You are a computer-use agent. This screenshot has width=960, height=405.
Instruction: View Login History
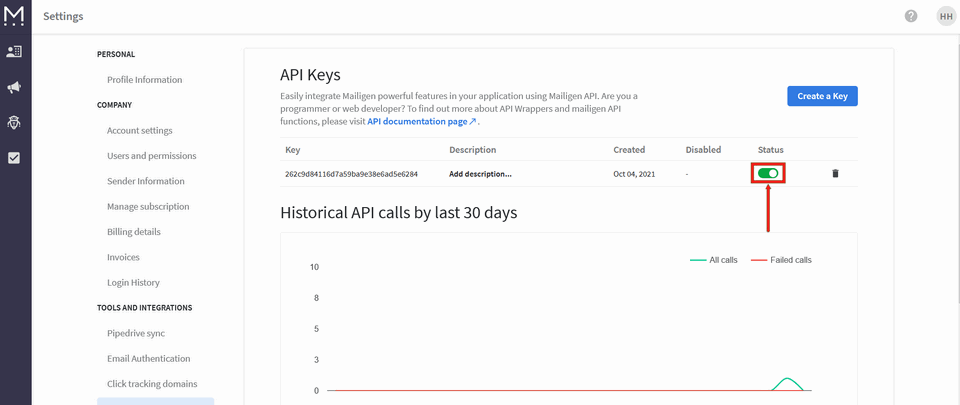[133, 283]
